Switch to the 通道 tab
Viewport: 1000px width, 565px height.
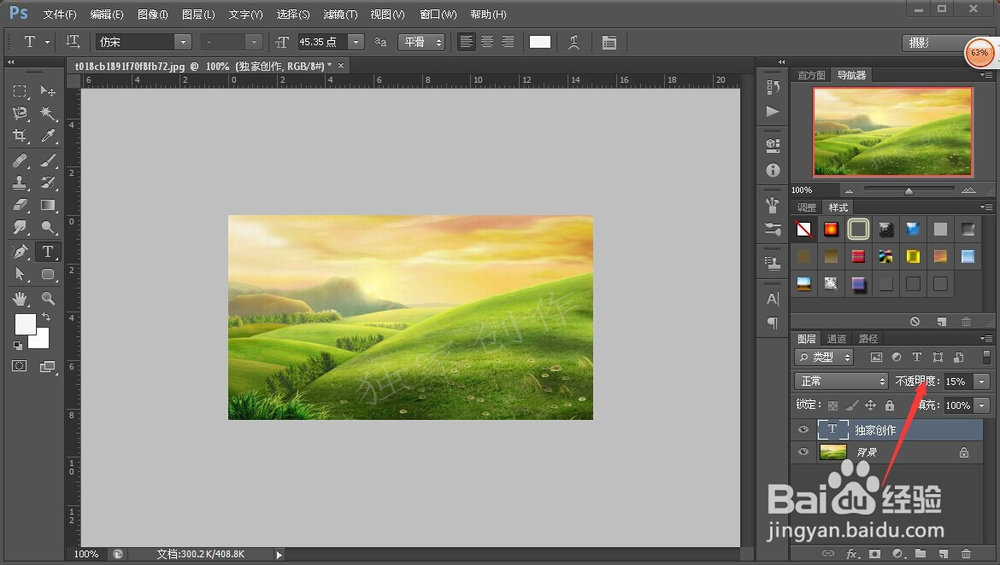[x=836, y=339]
